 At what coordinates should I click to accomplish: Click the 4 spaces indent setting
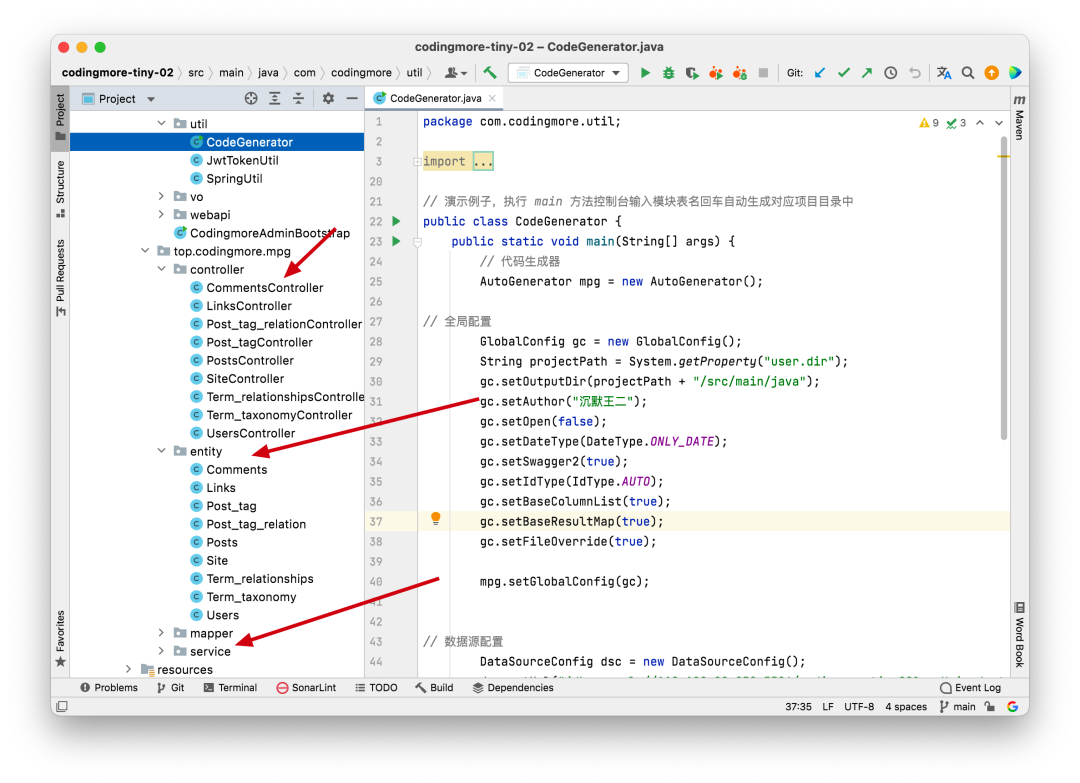[906, 706]
